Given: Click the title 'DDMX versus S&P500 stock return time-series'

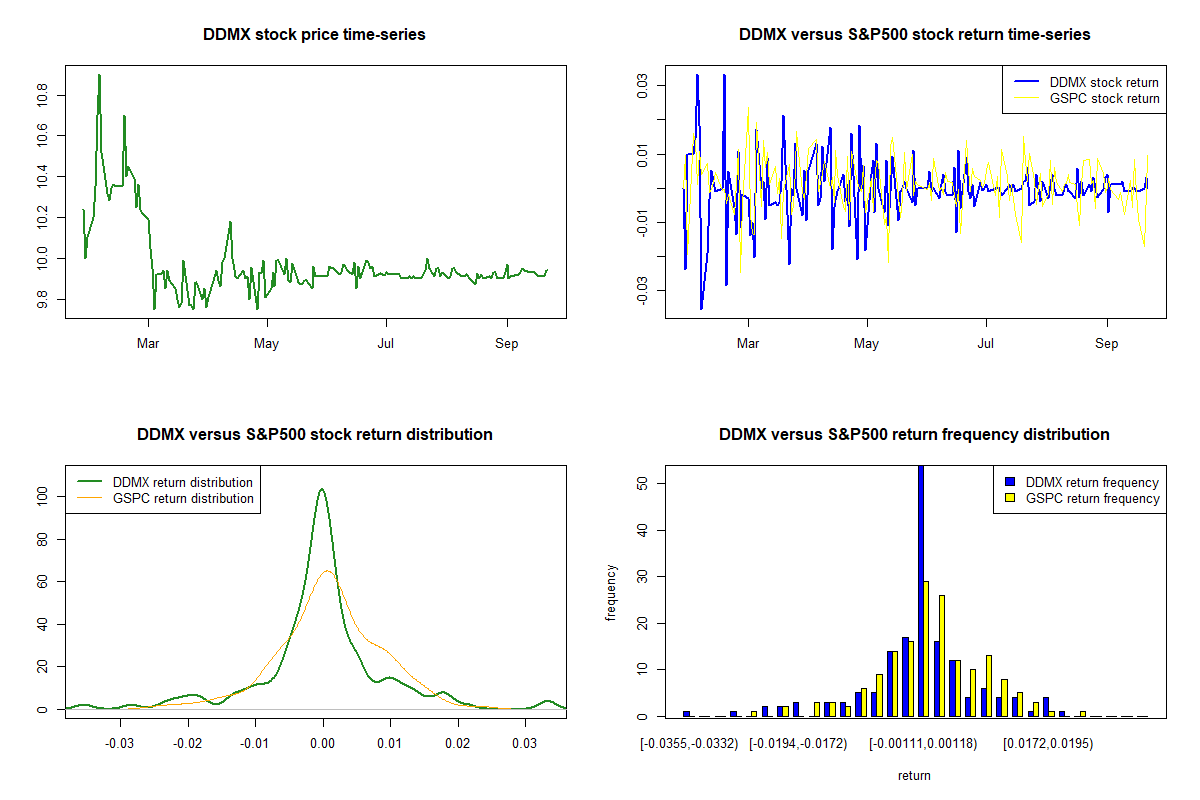Looking at the screenshot, I should point(914,35).
